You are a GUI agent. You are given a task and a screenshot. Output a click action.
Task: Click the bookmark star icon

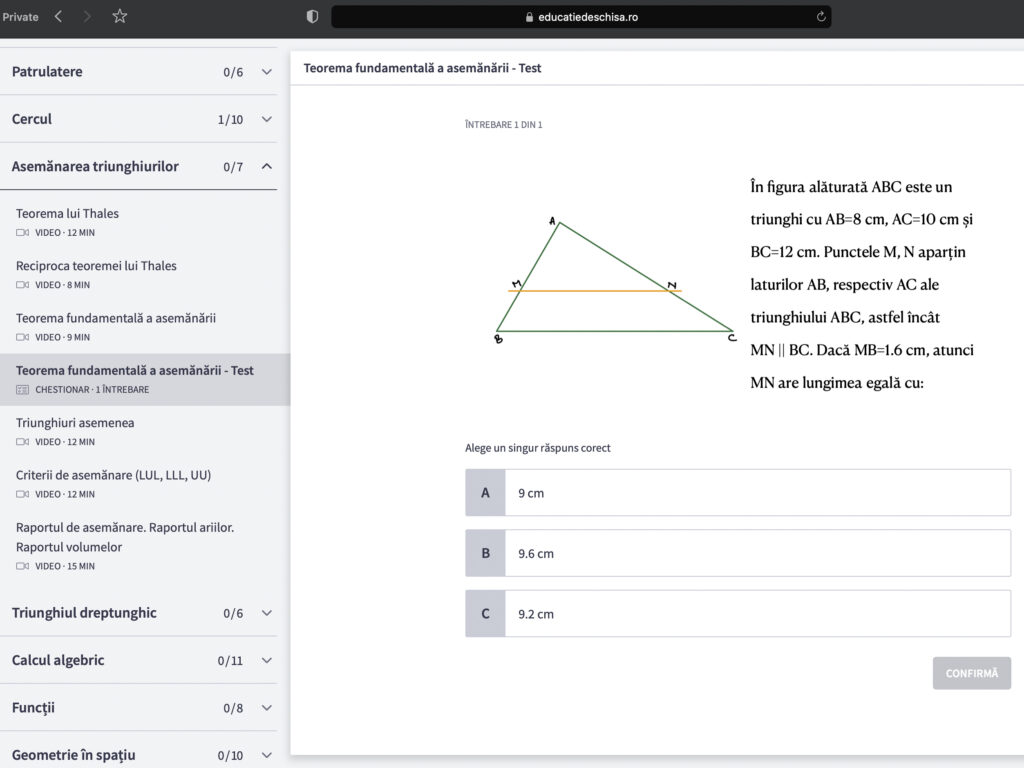point(120,16)
